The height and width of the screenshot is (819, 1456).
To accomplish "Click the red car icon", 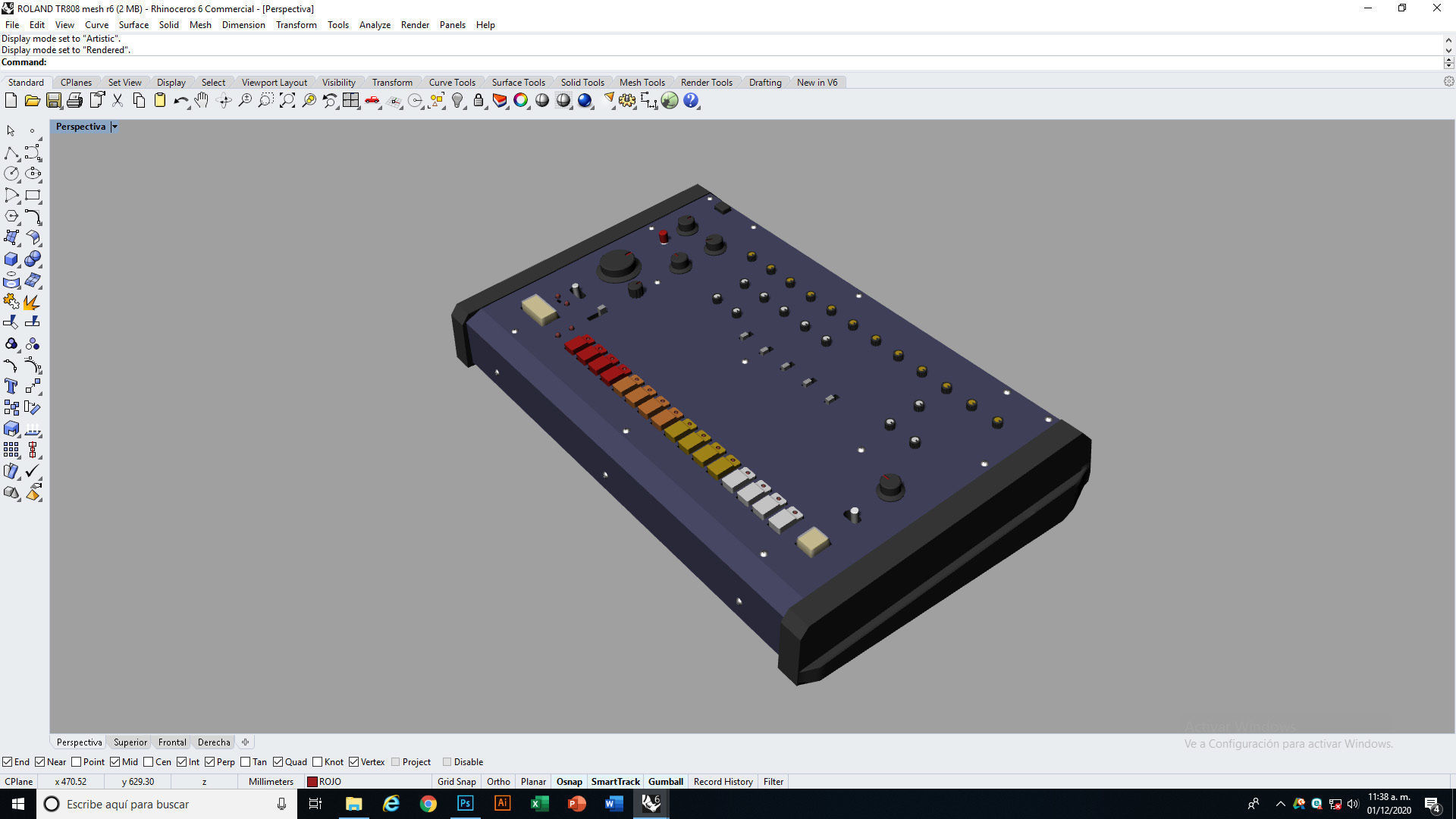I will 372,100.
